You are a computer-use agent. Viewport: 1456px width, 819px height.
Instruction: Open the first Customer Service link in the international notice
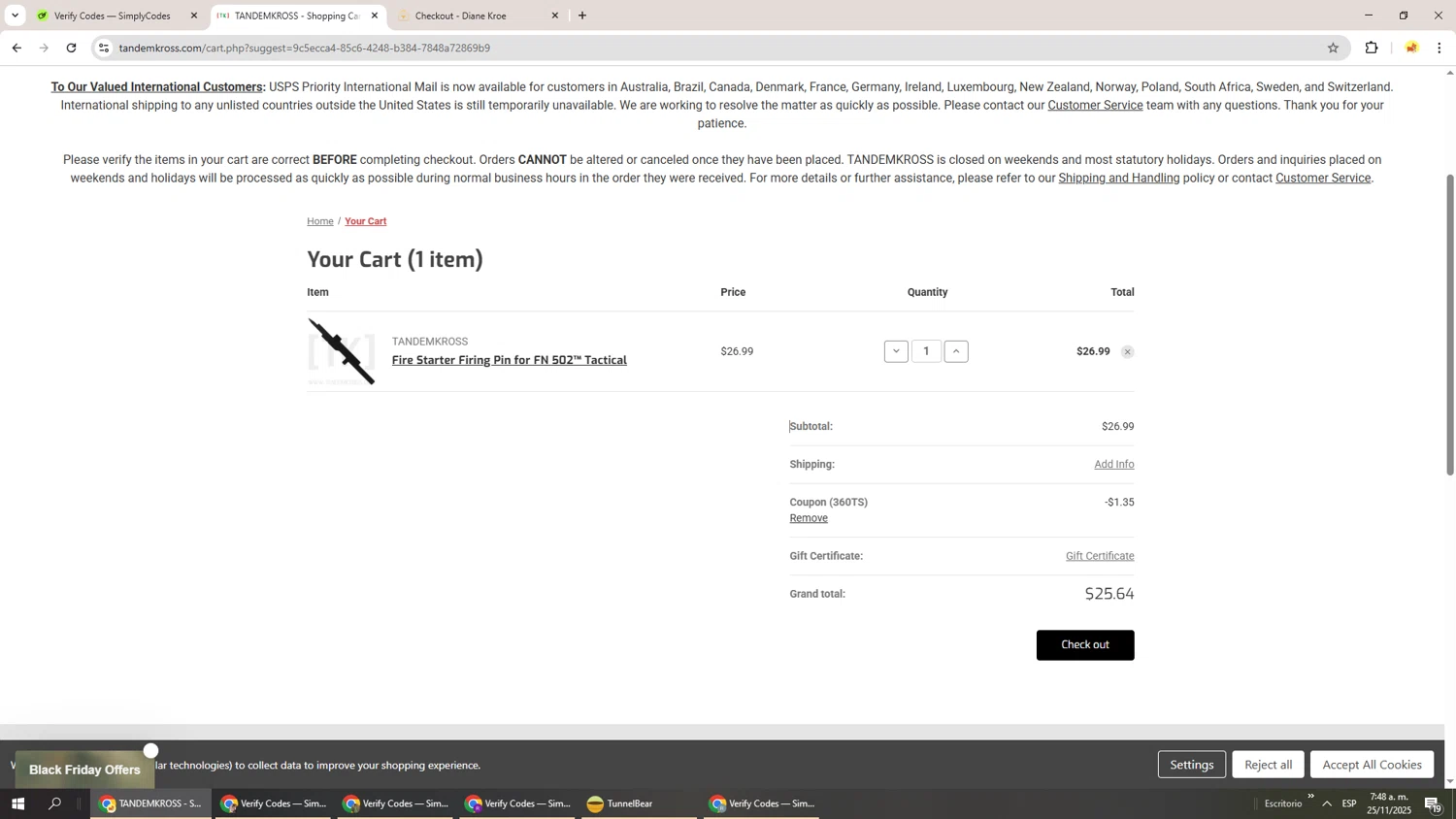(x=1095, y=105)
